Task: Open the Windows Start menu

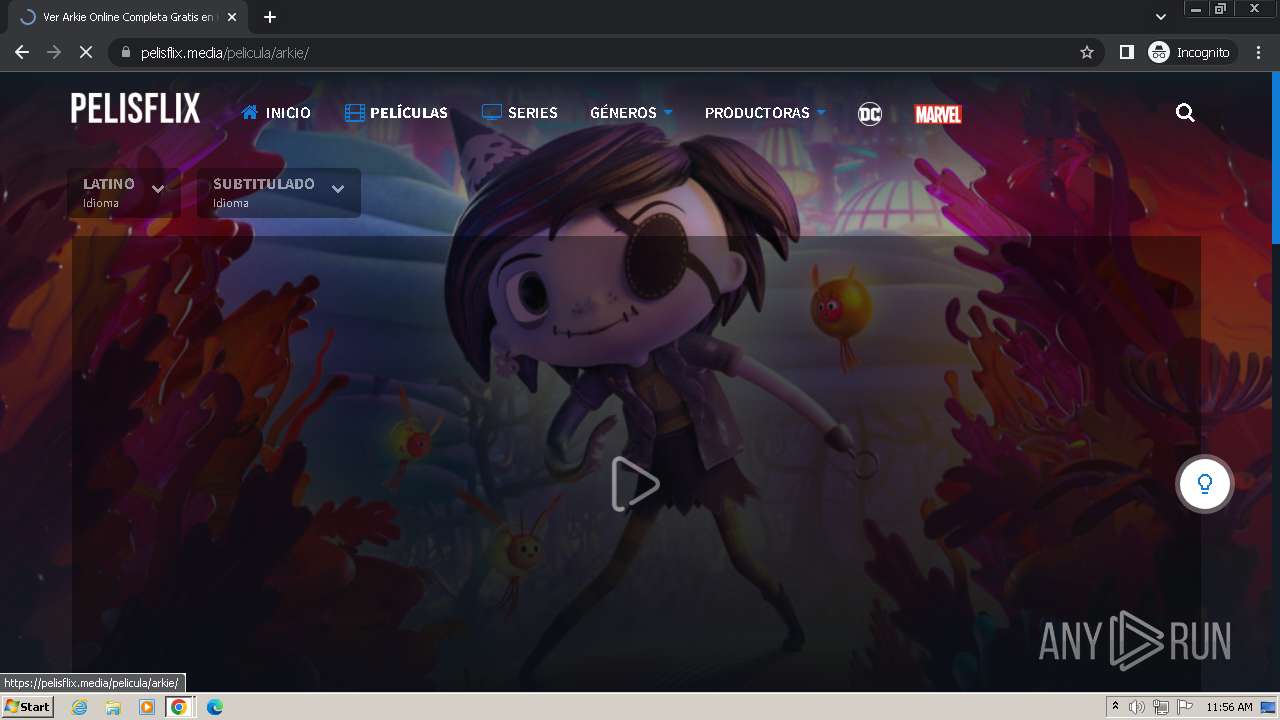Action: (x=27, y=707)
